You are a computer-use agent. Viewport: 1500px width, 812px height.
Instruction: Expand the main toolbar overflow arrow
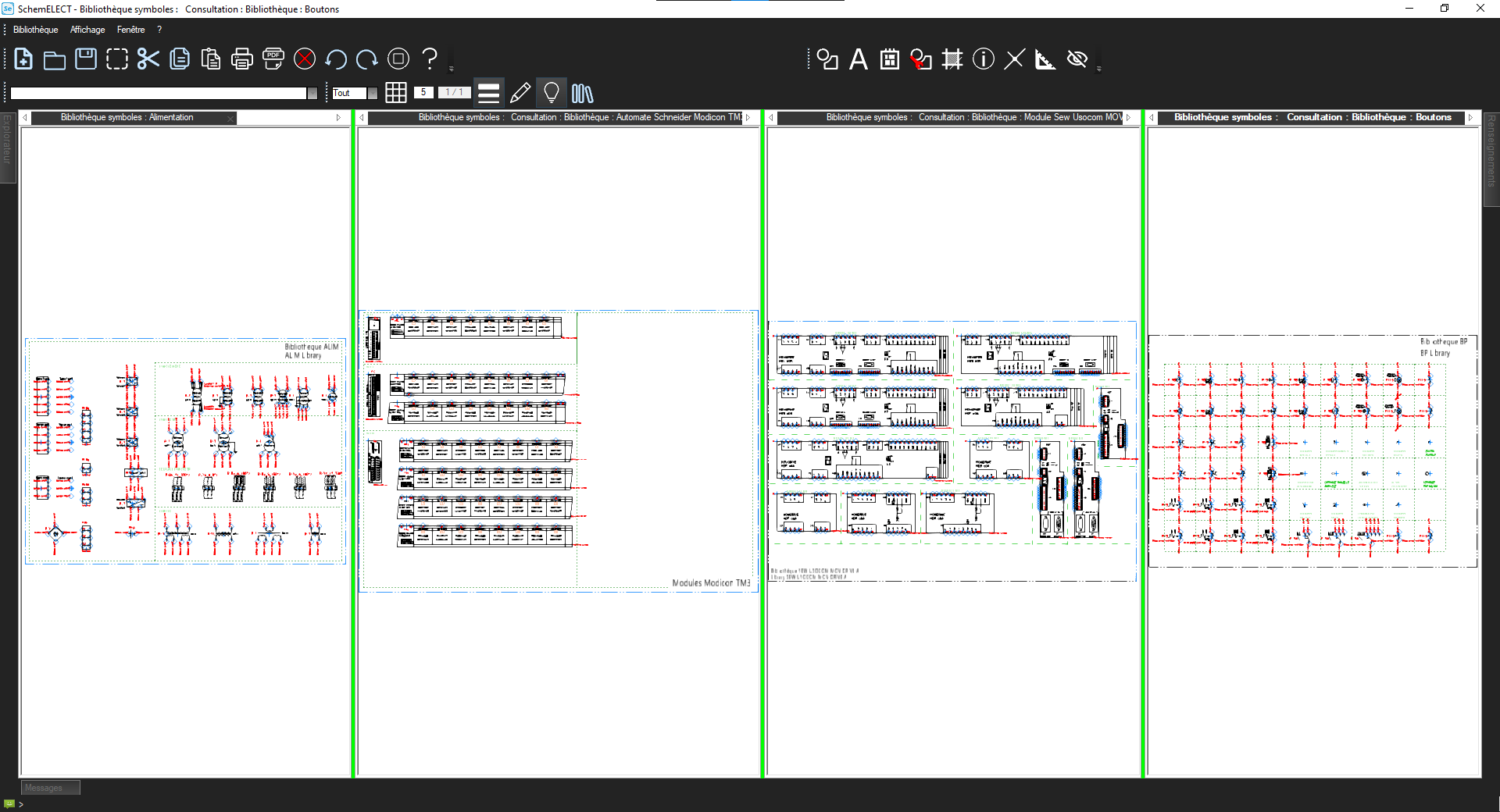pos(451,69)
